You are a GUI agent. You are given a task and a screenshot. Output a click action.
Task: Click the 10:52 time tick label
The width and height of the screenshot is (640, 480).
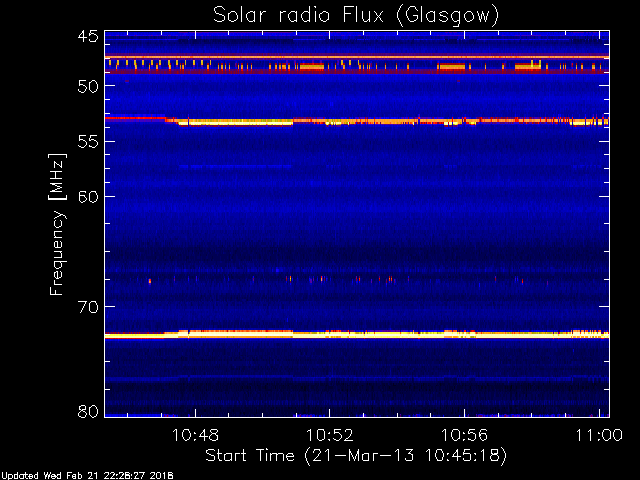330,435
